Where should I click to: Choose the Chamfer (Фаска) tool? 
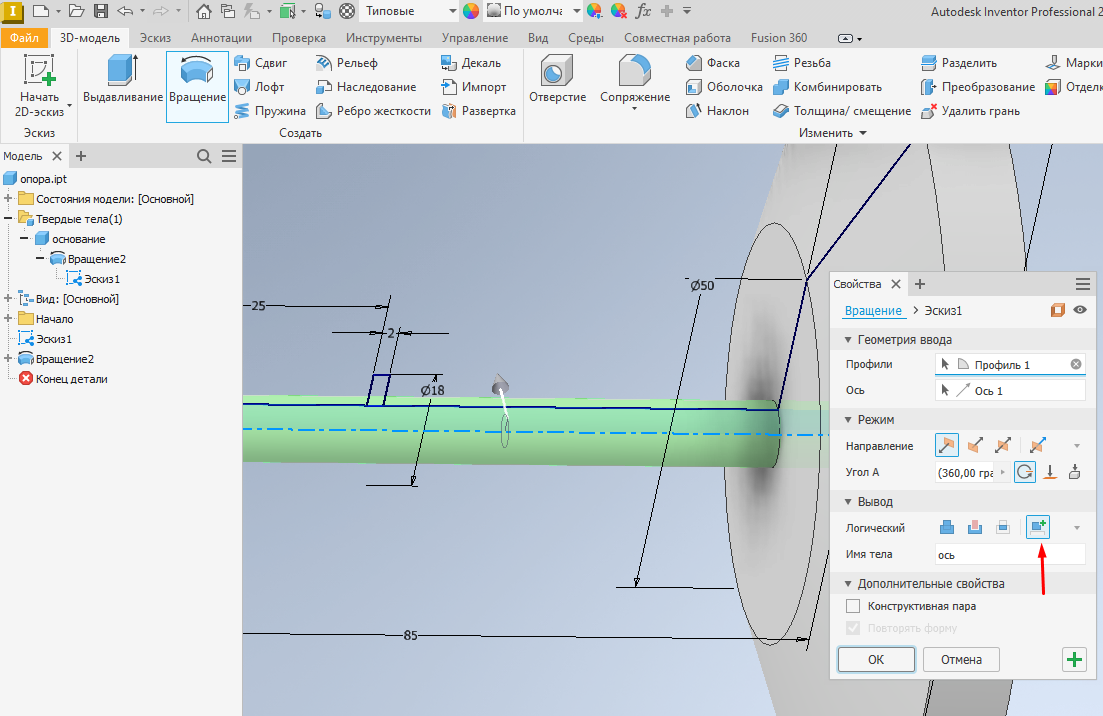(x=713, y=63)
